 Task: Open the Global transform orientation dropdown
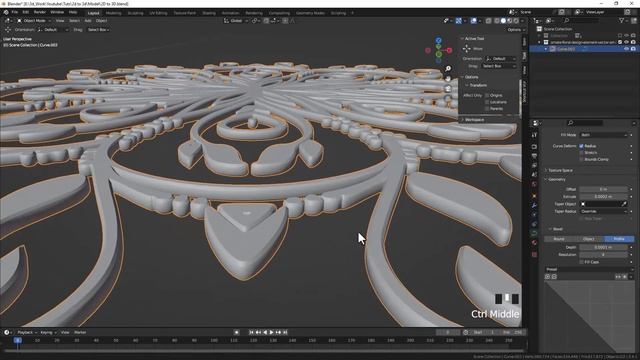[236, 20]
